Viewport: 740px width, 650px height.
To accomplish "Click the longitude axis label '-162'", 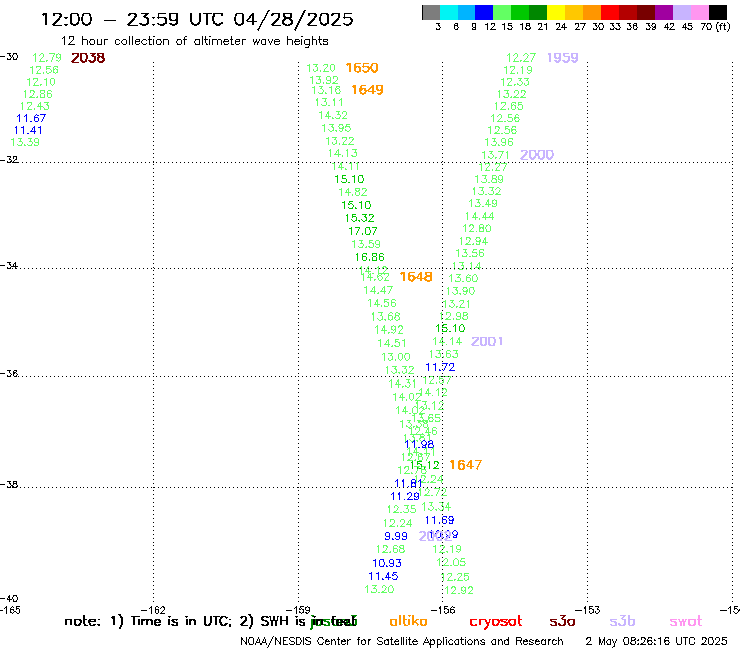I will [153, 610].
